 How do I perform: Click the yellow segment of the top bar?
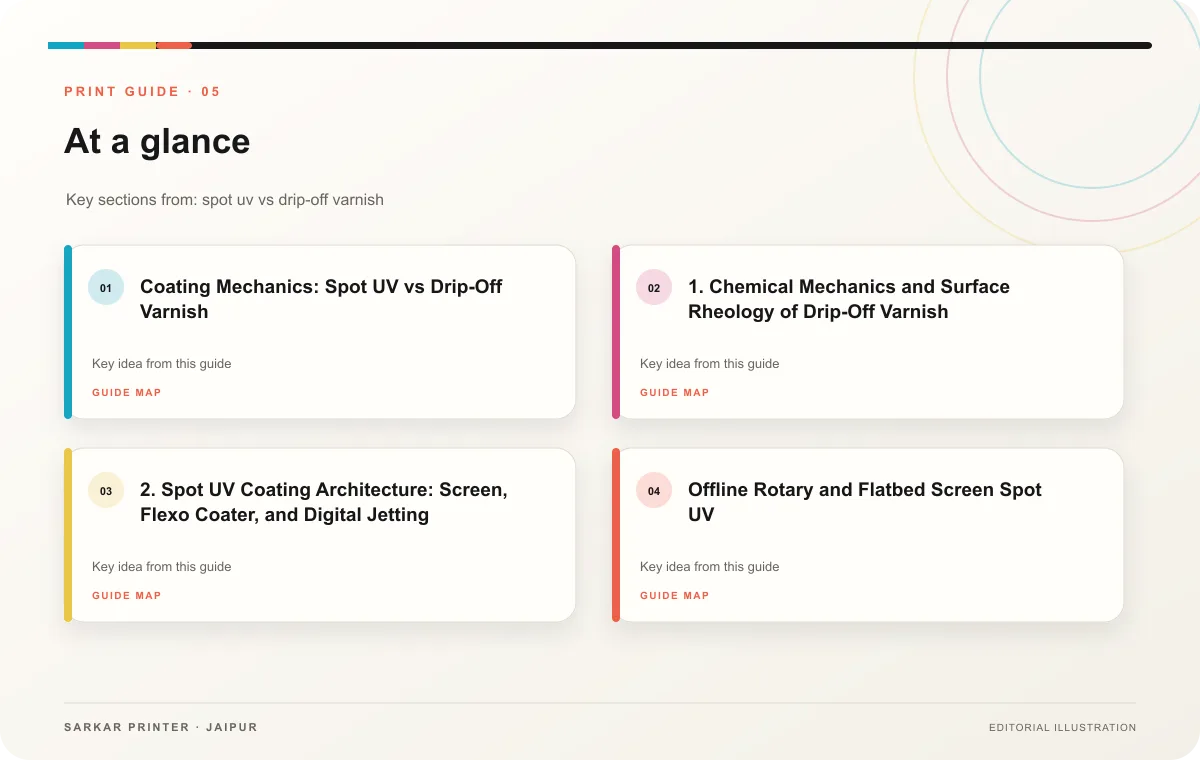click(138, 45)
